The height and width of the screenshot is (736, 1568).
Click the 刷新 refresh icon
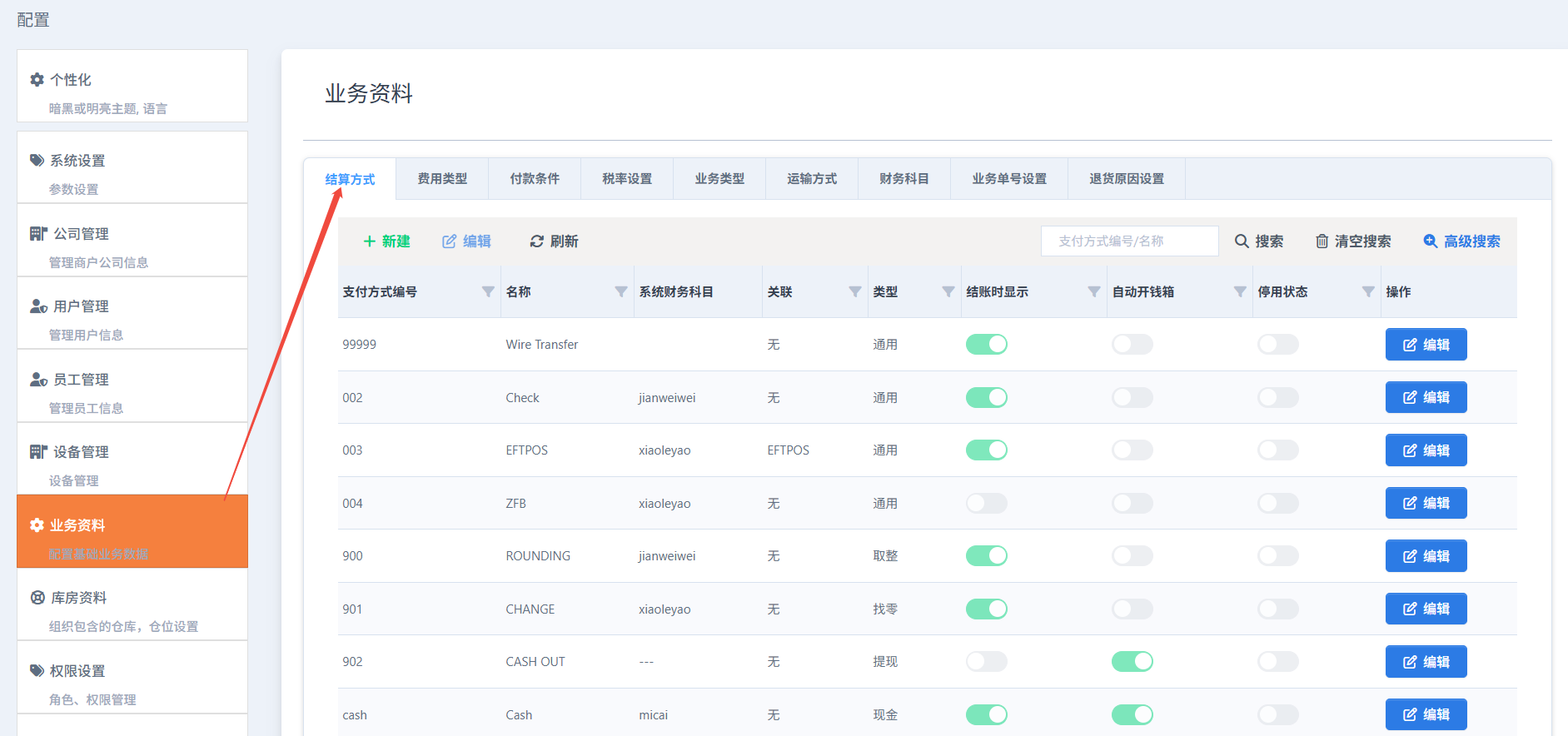pyautogui.click(x=537, y=241)
